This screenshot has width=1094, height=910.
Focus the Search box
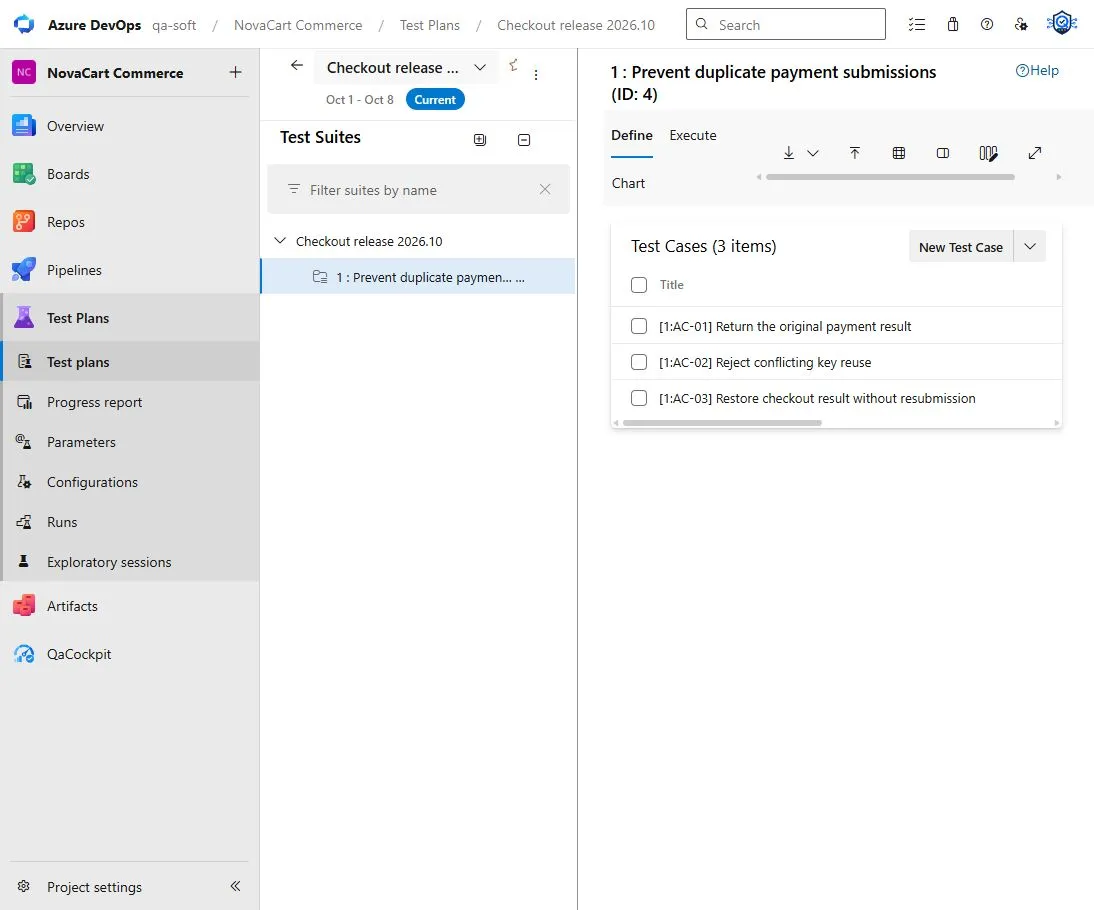(786, 24)
